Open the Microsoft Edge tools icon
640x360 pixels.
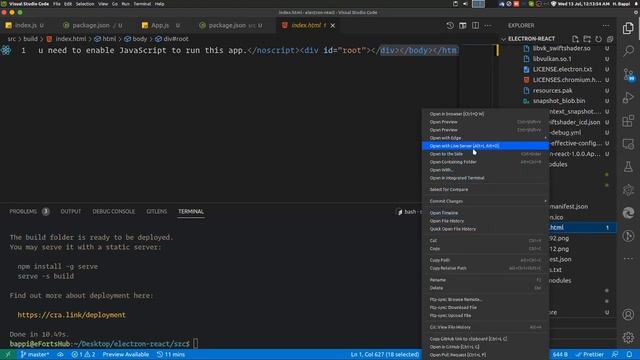[x=628, y=213]
